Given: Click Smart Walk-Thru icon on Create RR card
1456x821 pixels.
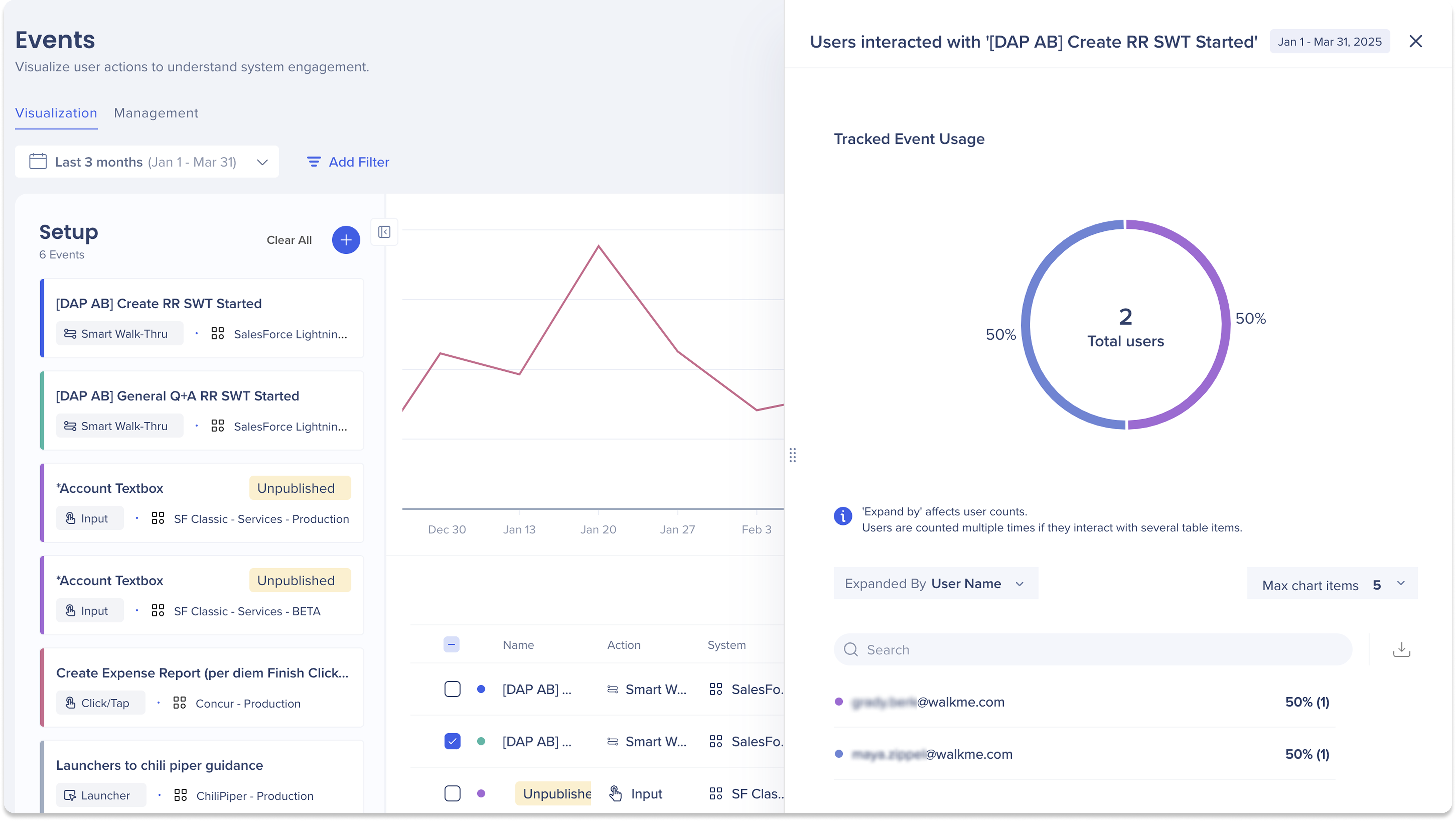Looking at the screenshot, I should point(70,334).
